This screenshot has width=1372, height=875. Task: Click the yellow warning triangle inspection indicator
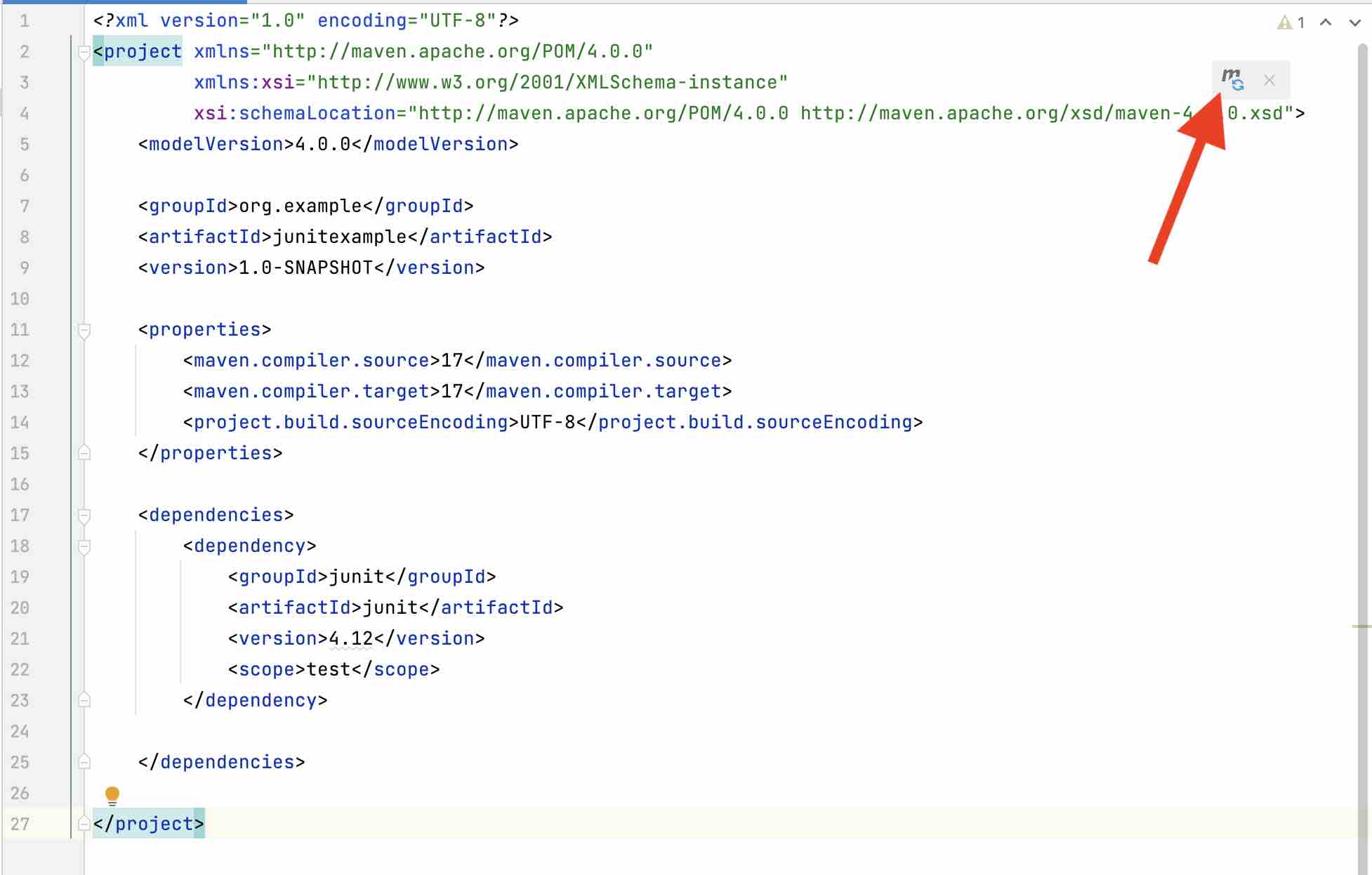coord(1285,23)
